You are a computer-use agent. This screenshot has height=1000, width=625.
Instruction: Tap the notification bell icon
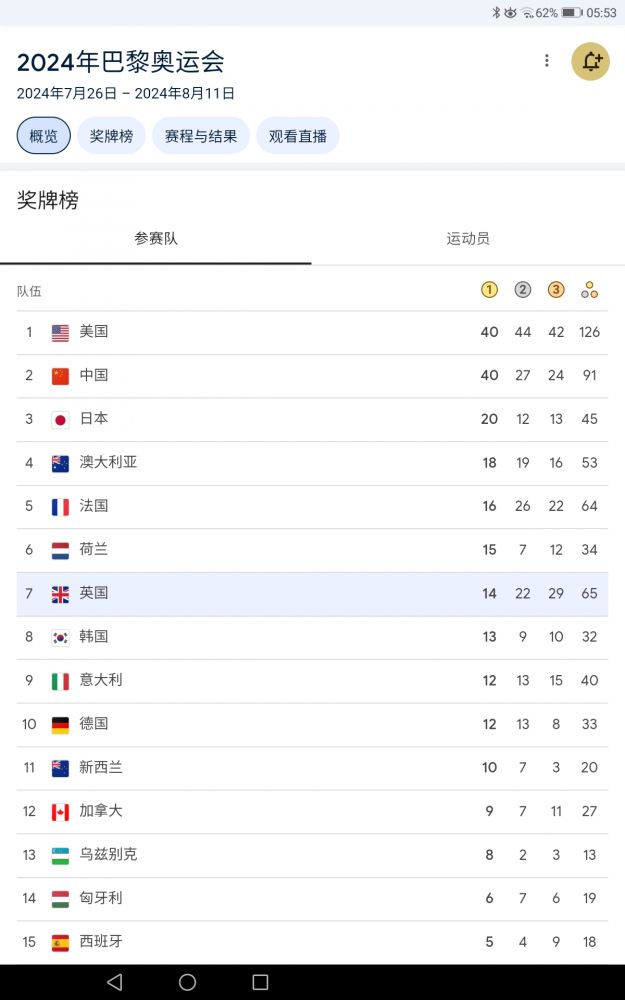[x=590, y=62]
